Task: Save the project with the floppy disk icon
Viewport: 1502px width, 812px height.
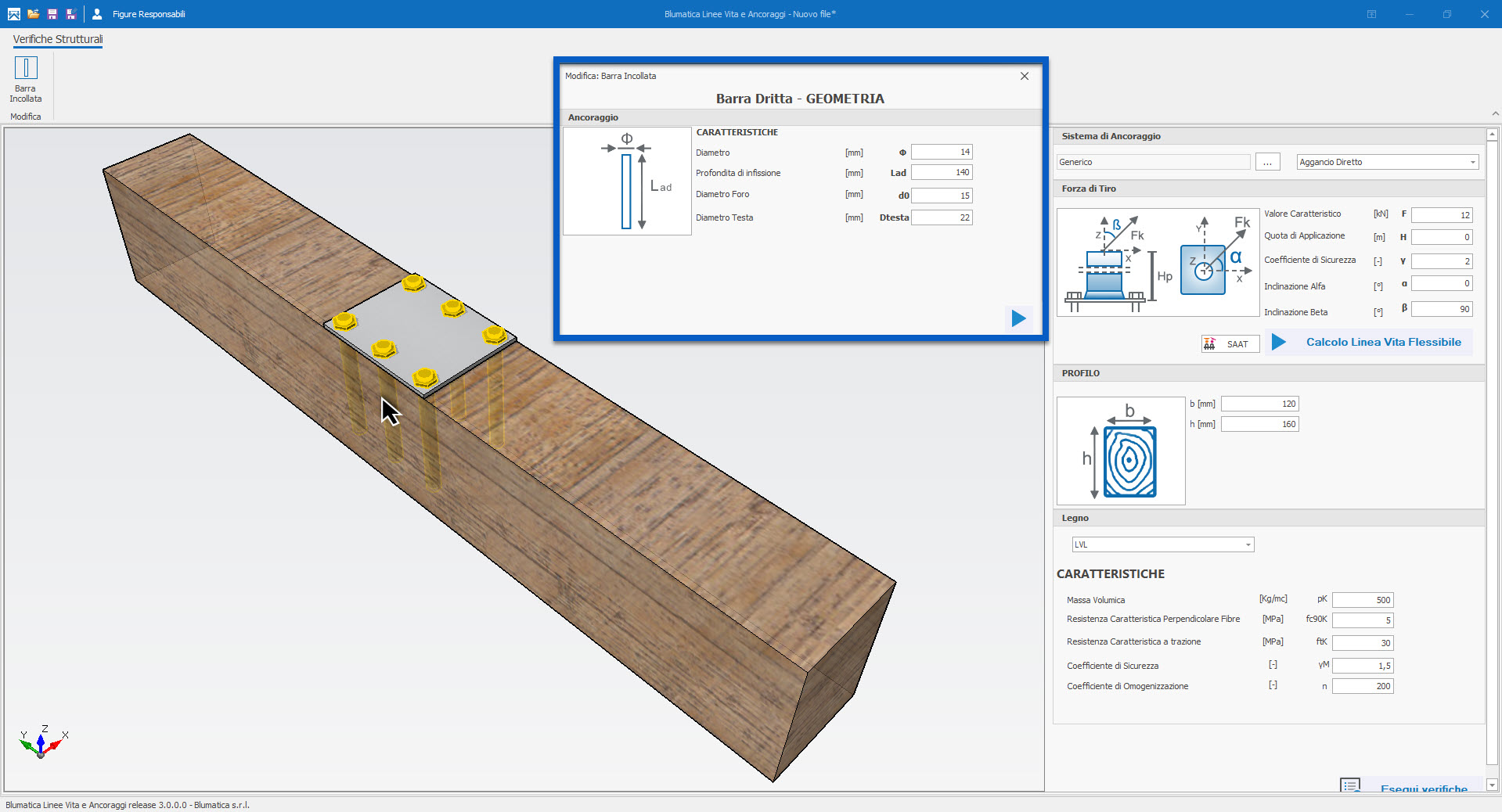Action: [52, 14]
